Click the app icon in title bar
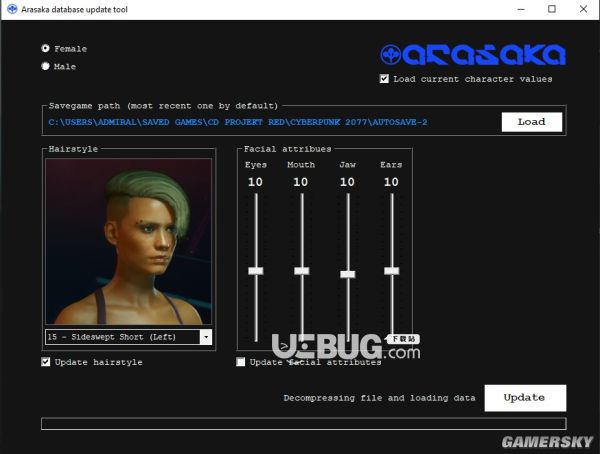The height and width of the screenshot is (454, 600). coord(12,9)
